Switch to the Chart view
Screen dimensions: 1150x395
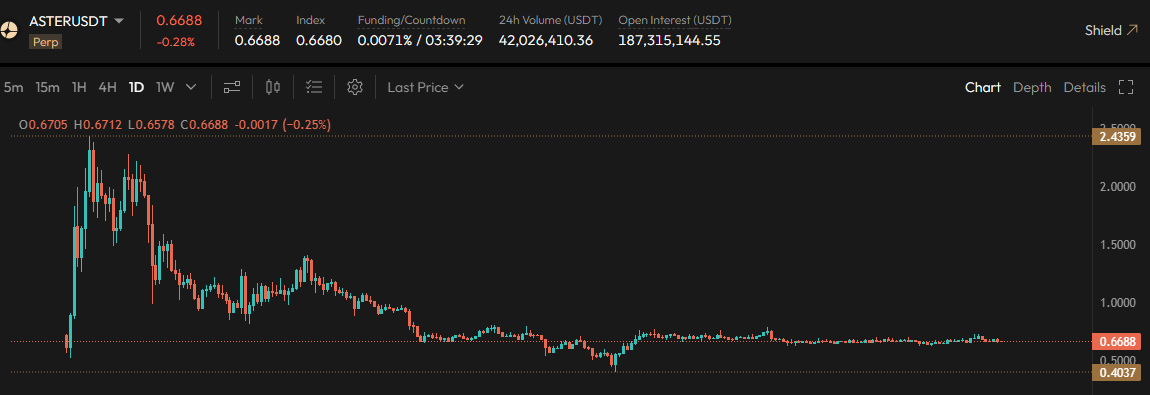pyautogui.click(x=983, y=87)
